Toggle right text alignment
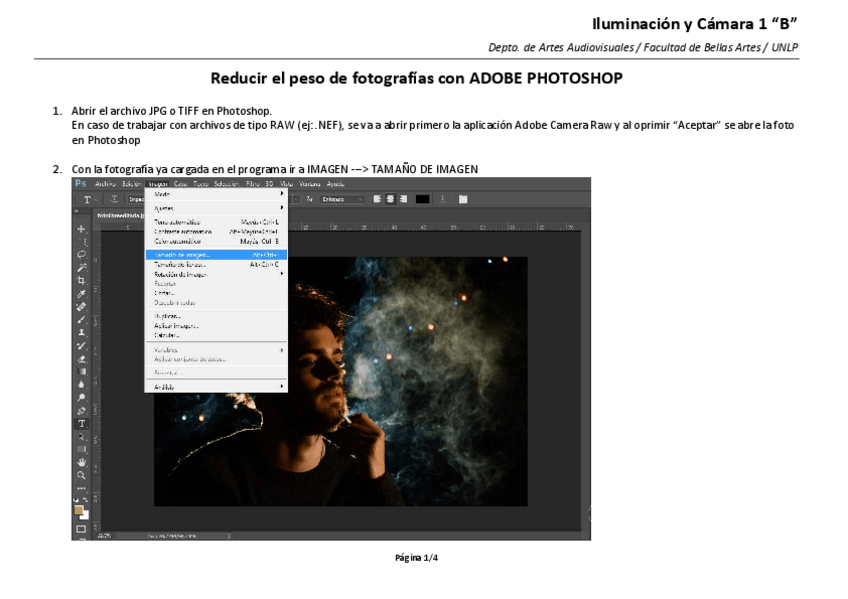This screenshot has width=848, height=599. pos(404,199)
